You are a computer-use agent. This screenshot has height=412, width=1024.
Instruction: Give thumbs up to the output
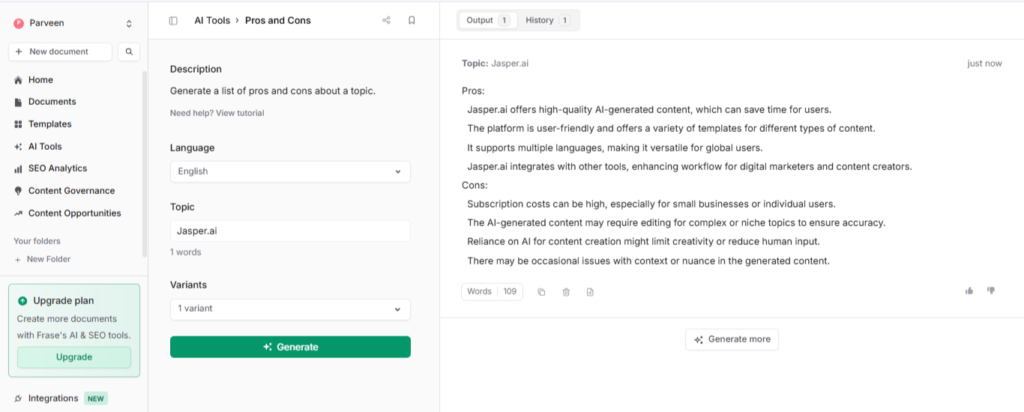[x=969, y=291]
